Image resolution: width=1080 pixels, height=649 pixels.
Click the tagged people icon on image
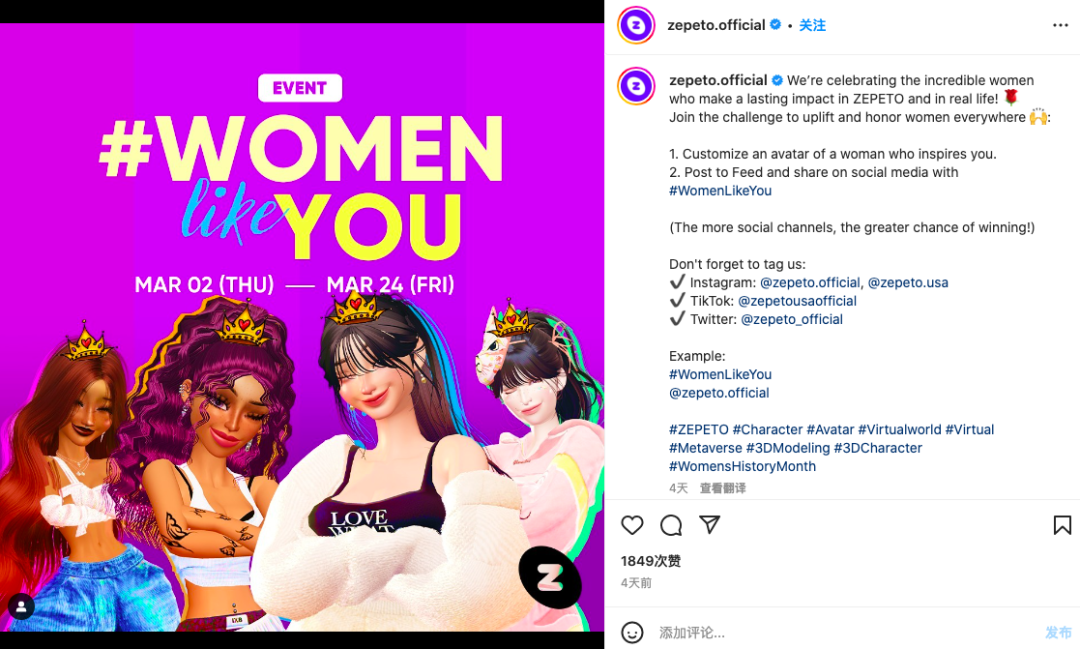coord(21,606)
